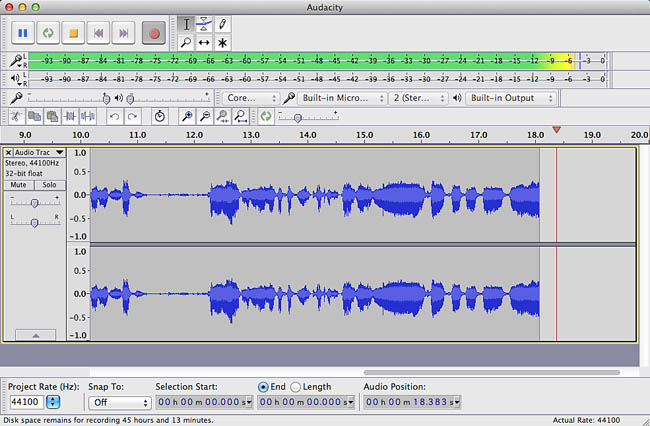Open the Core Audio host dropdown
650x426 pixels.
tap(250, 98)
